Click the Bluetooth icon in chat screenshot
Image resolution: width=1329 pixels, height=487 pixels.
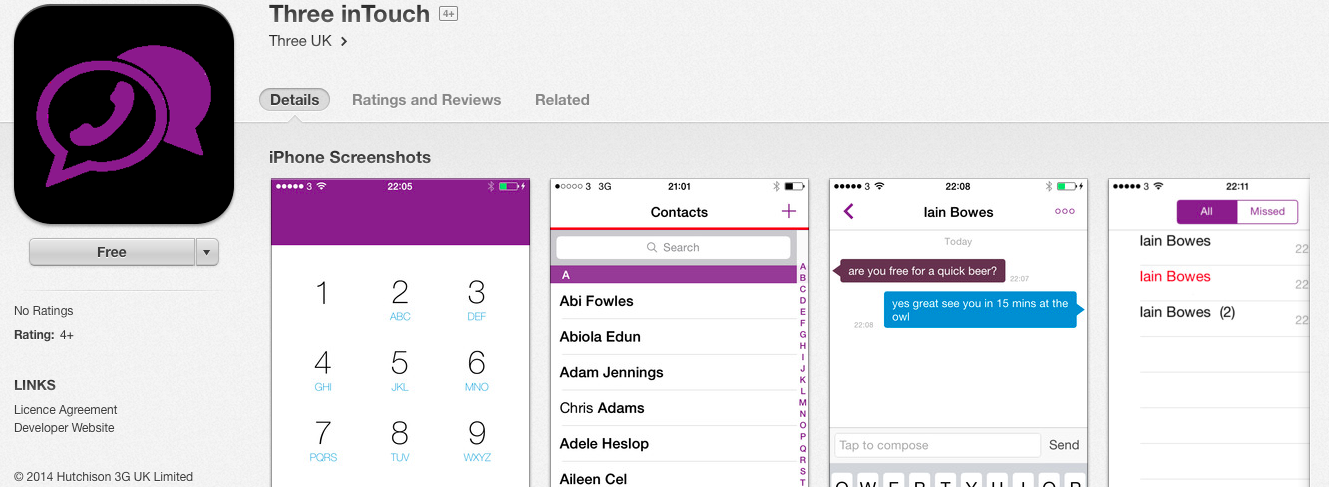(1050, 186)
